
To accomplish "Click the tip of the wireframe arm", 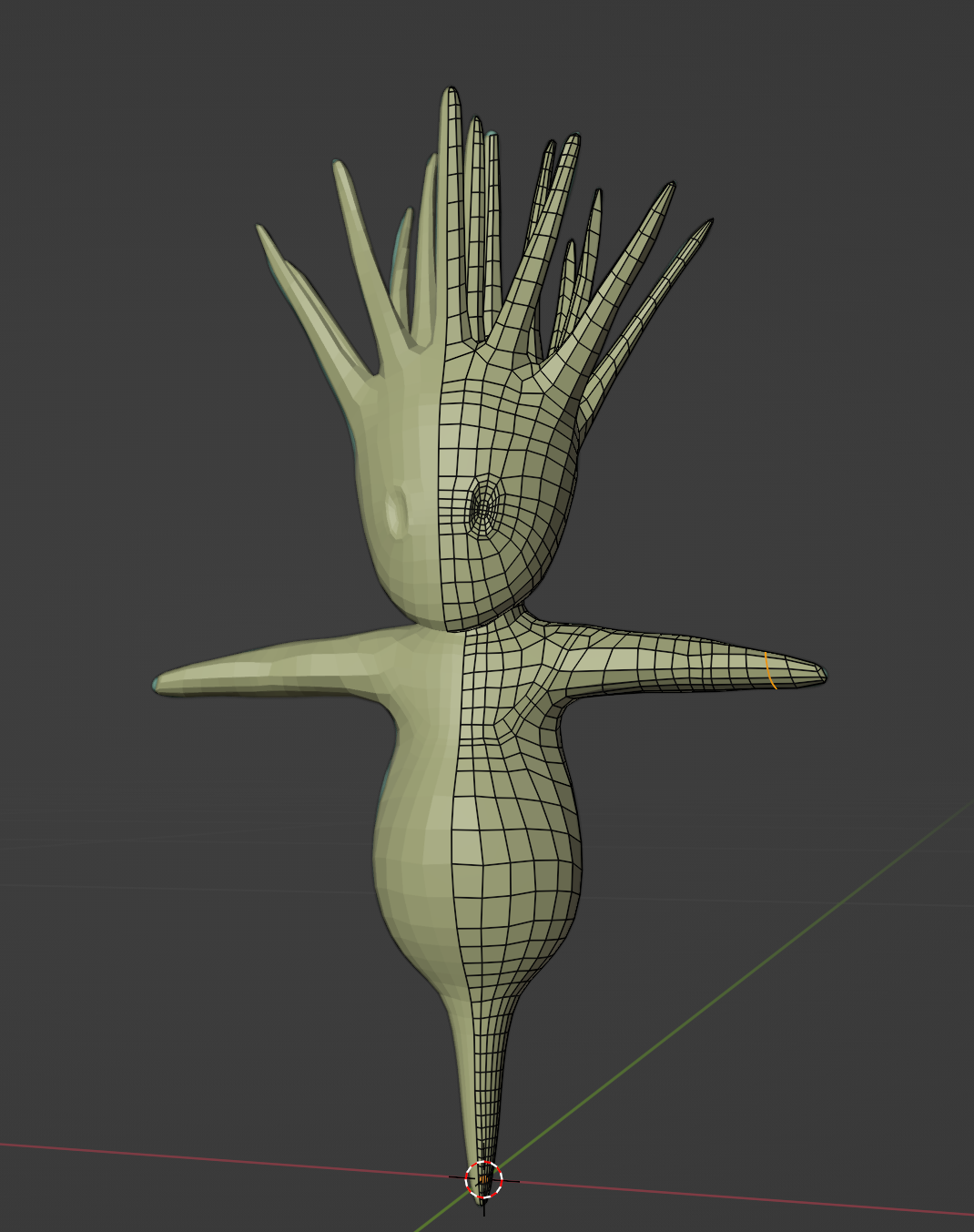I will pos(822,675).
